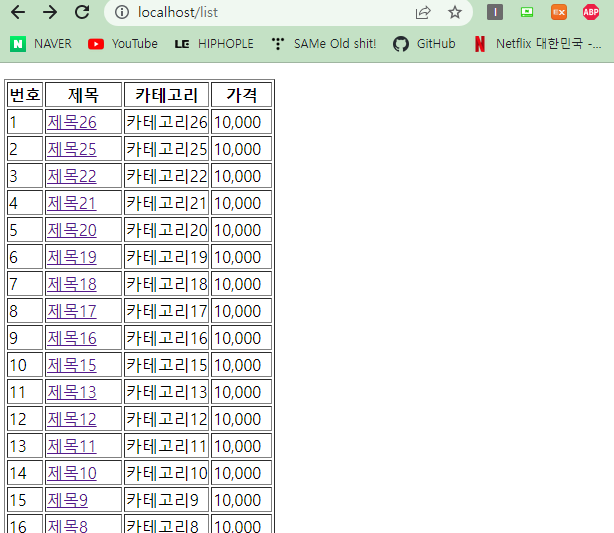
Task: Click the 가격 column header
Action: pyautogui.click(x=242, y=95)
